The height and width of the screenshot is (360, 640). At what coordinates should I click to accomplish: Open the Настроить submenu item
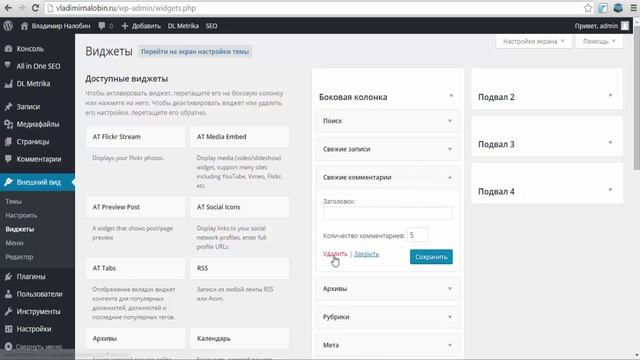(21, 216)
